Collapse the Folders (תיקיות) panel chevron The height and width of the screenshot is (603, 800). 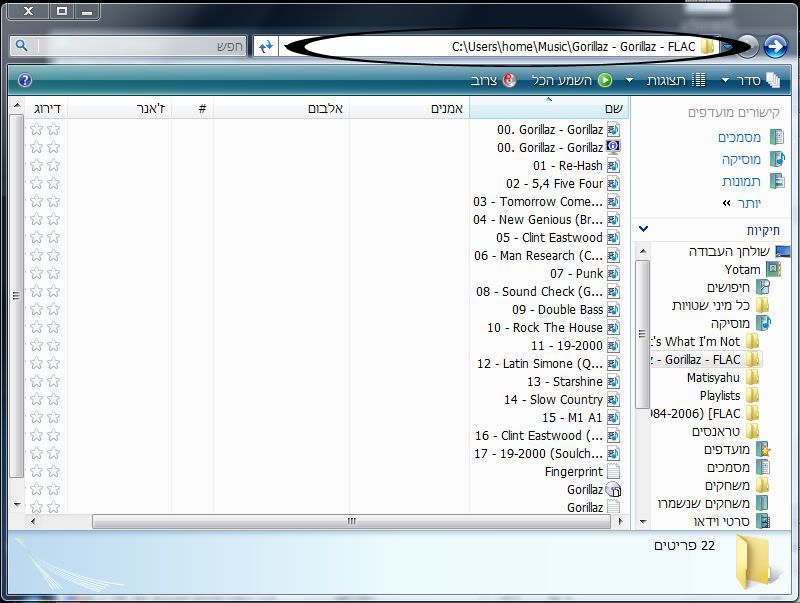642,230
